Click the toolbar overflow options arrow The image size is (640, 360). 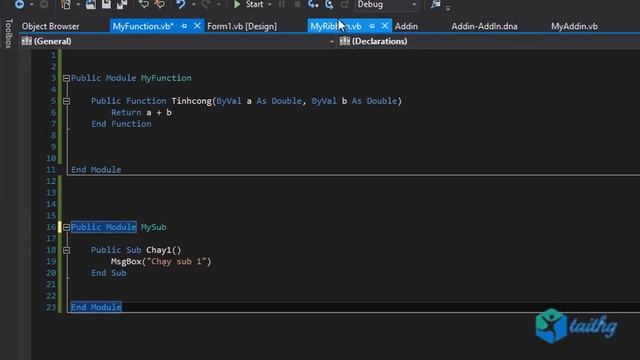448,7
